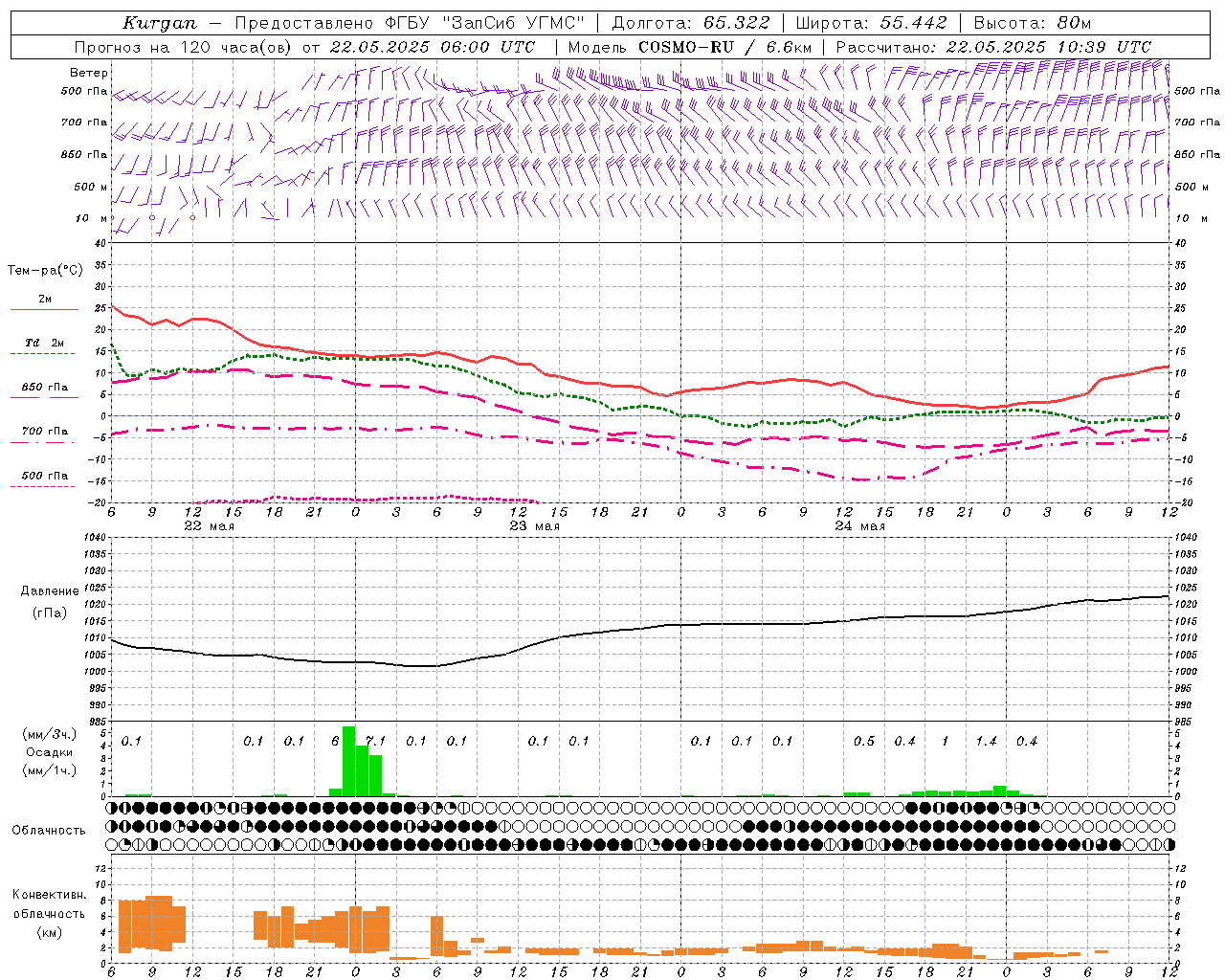Click the "(мм/1ч.)" precipitation unit label
Image resolution: width=1225 pixels, height=980 pixels.
coord(48,770)
